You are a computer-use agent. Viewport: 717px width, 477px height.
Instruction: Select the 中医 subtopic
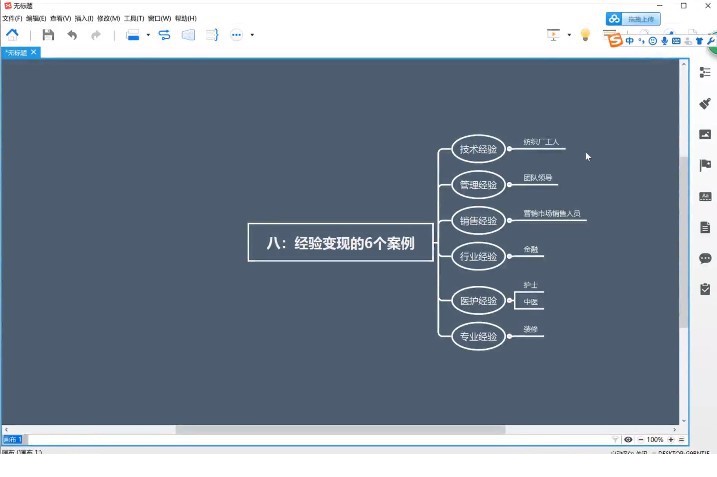click(x=530, y=302)
